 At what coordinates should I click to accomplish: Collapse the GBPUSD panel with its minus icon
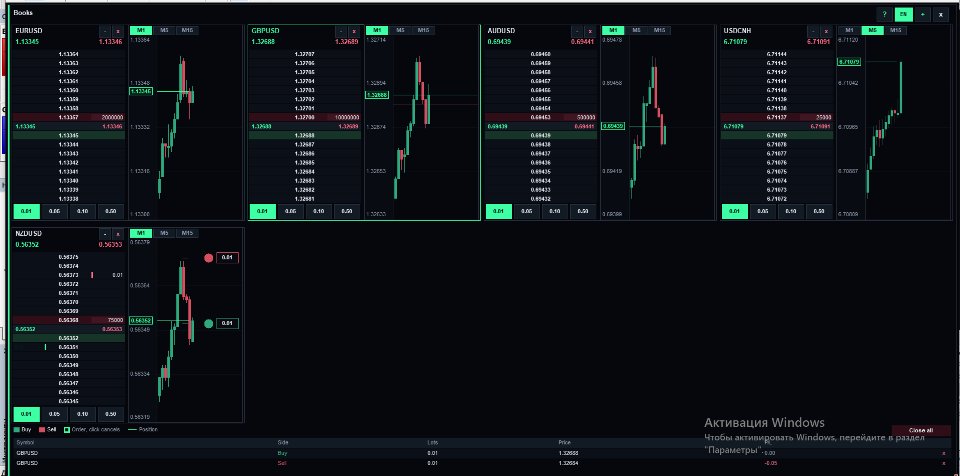point(340,31)
